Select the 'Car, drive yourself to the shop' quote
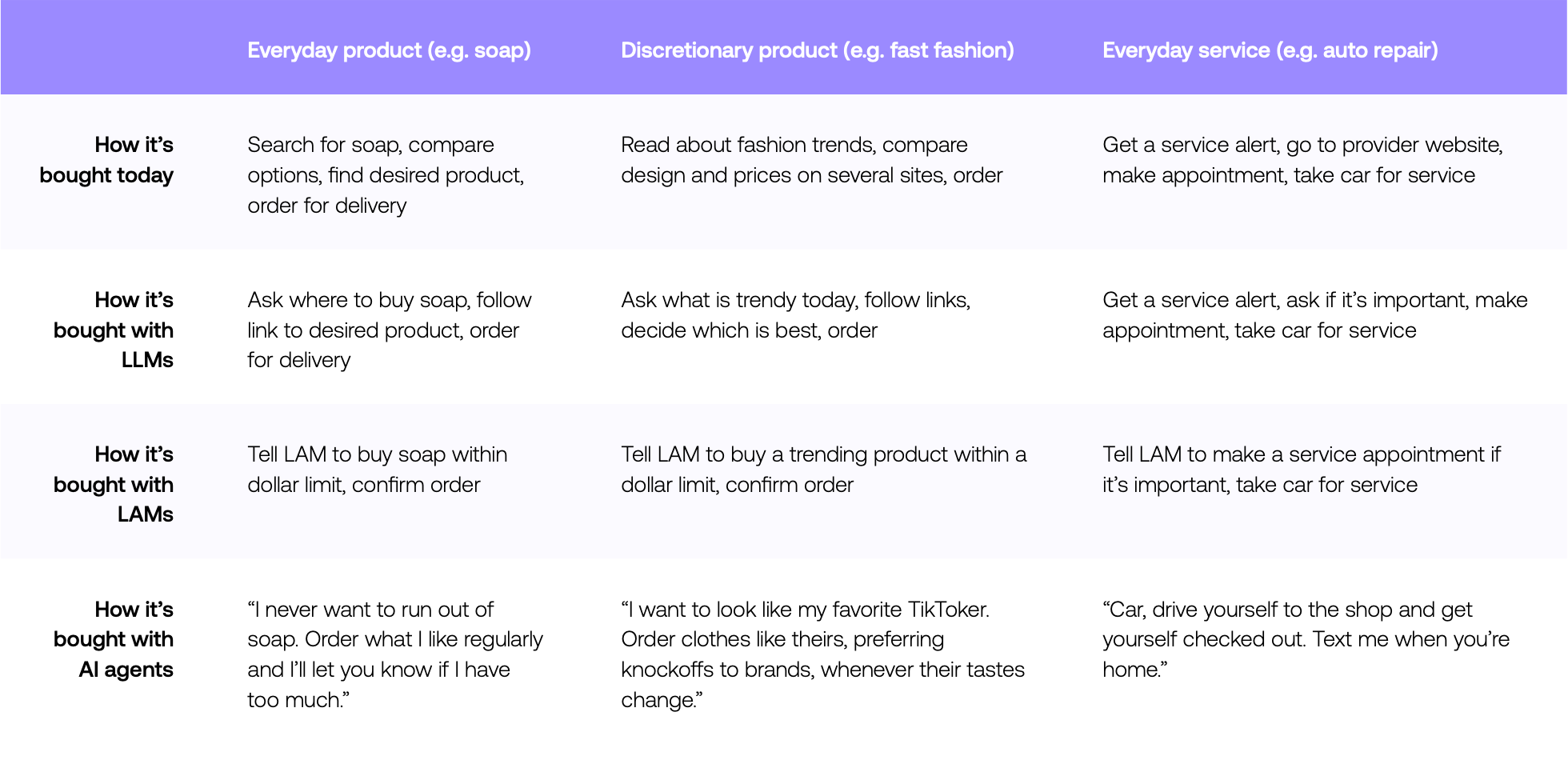 [x=1306, y=639]
